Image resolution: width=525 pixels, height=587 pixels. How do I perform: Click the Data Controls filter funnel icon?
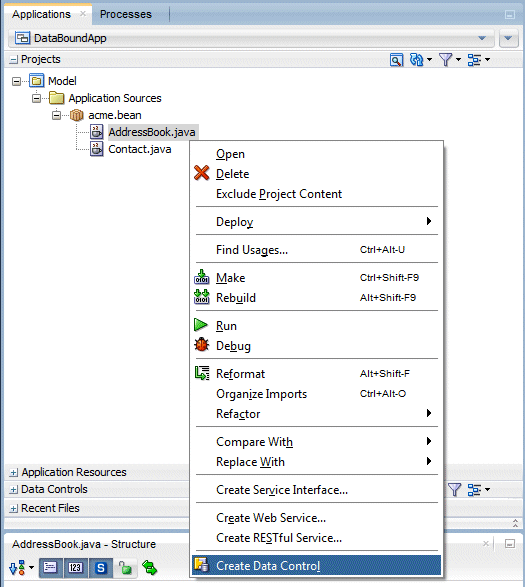(454, 489)
